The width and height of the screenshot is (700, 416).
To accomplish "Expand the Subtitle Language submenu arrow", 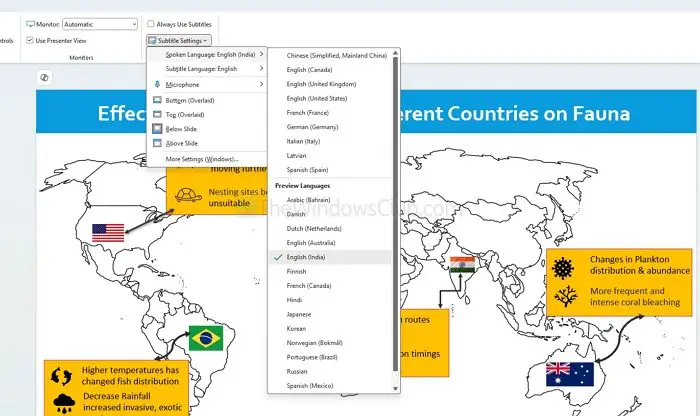I will tap(261, 68).
